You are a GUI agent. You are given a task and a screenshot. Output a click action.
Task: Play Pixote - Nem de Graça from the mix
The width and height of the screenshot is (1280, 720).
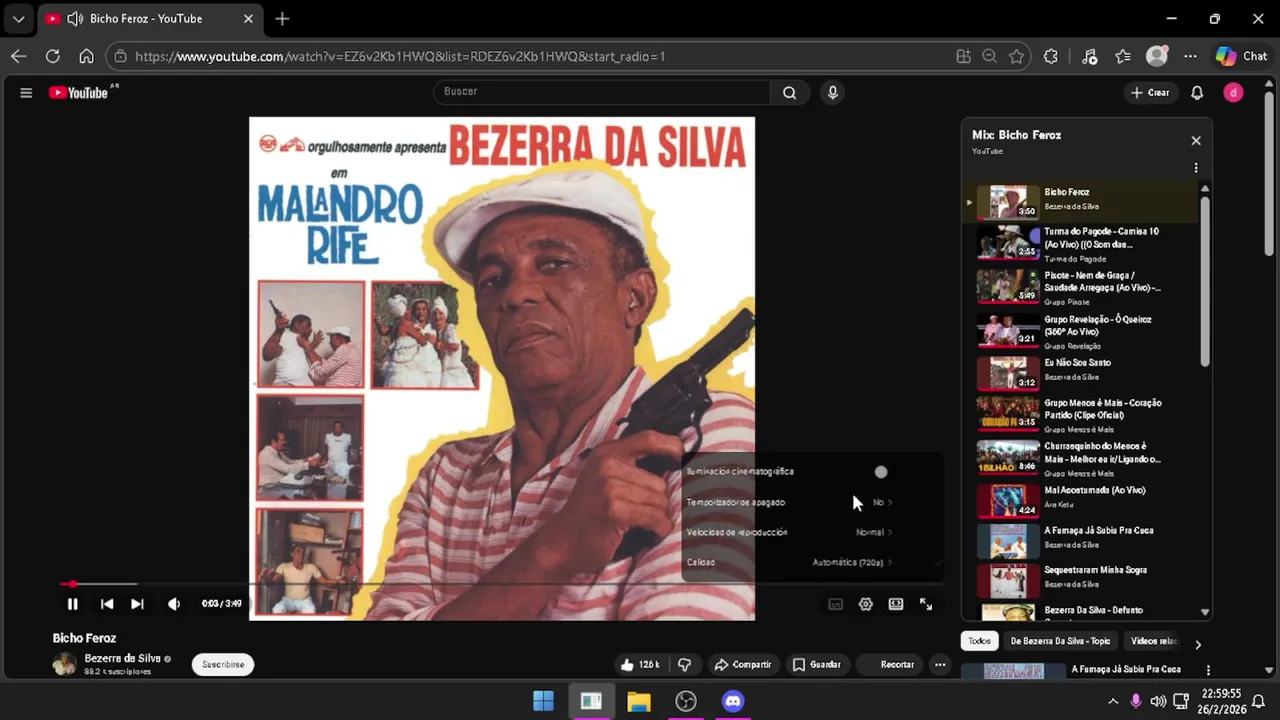[1080, 287]
